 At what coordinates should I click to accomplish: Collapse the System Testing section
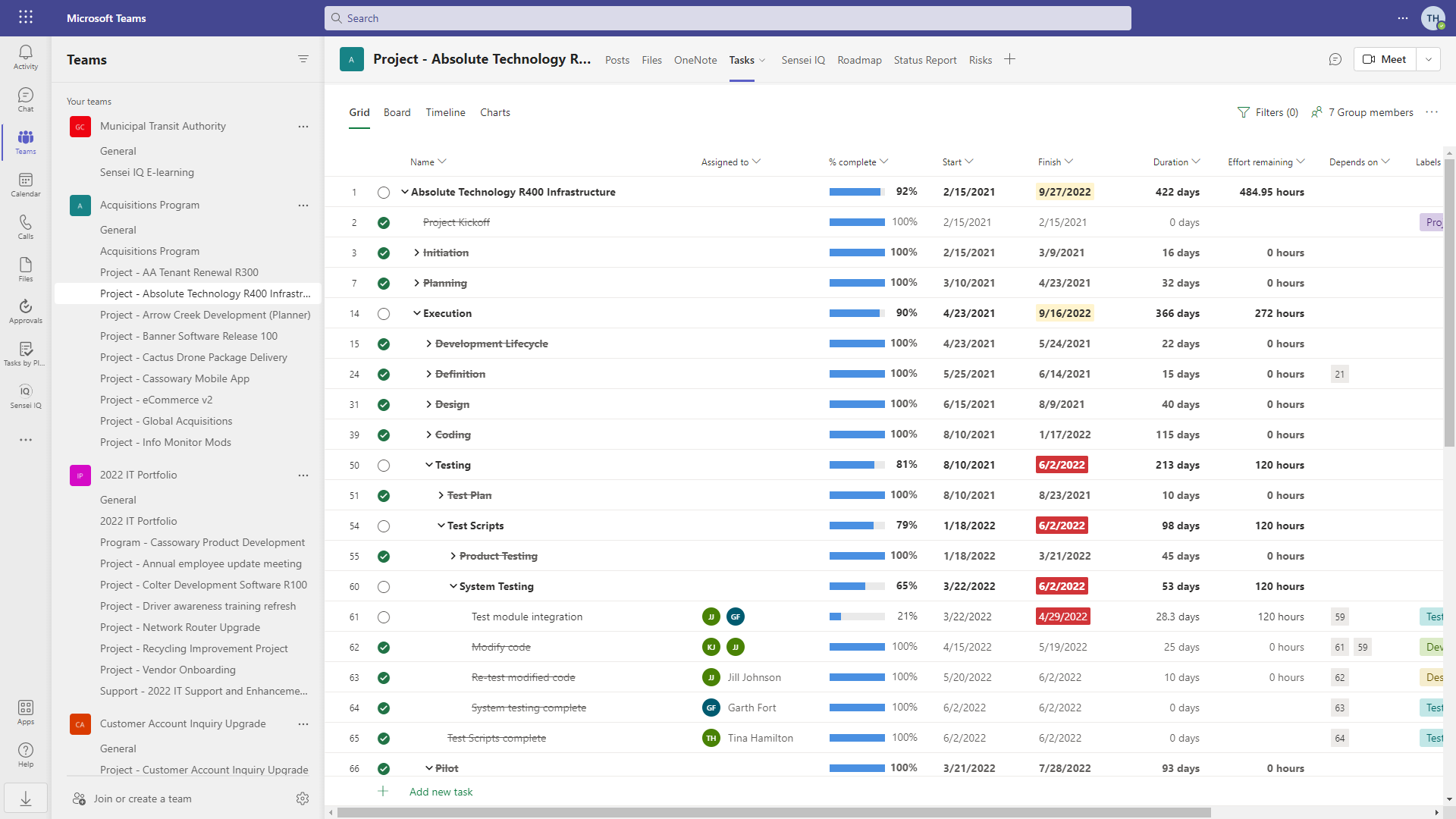(452, 586)
